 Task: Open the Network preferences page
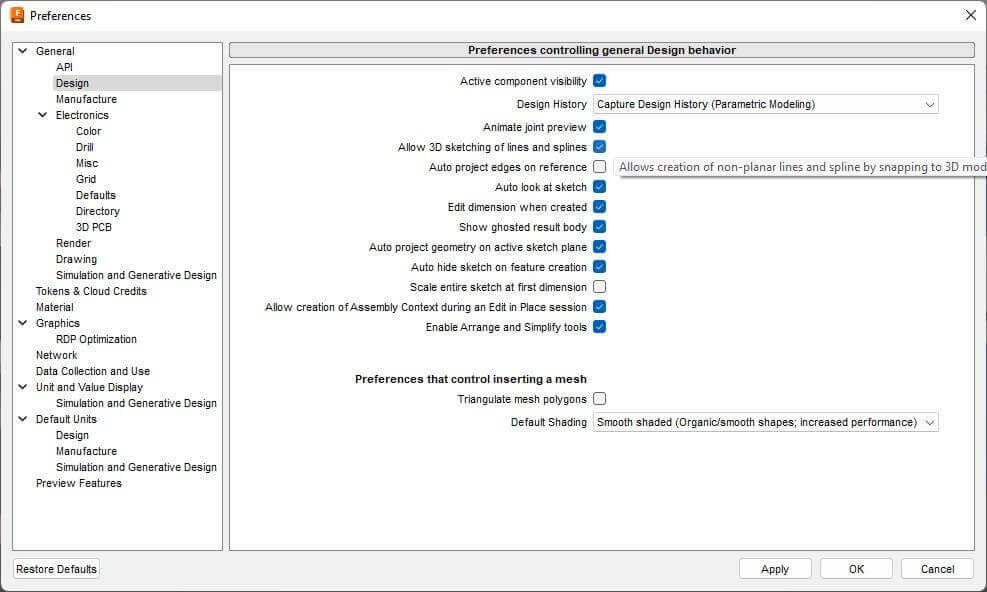click(56, 355)
